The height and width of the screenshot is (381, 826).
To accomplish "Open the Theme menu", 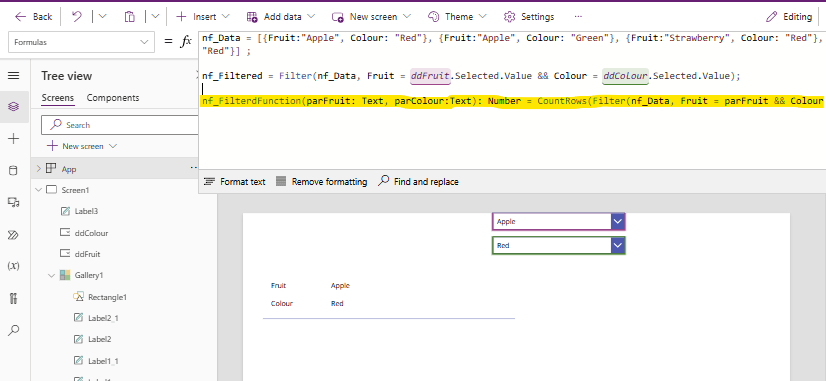I will click(457, 17).
